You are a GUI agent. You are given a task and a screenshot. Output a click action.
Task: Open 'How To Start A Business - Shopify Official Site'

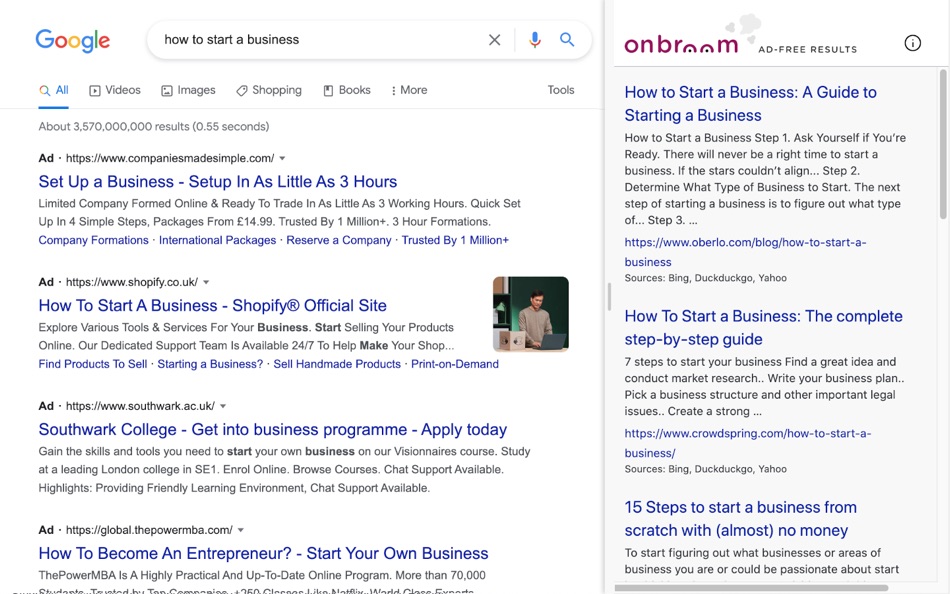click(x=212, y=305)
